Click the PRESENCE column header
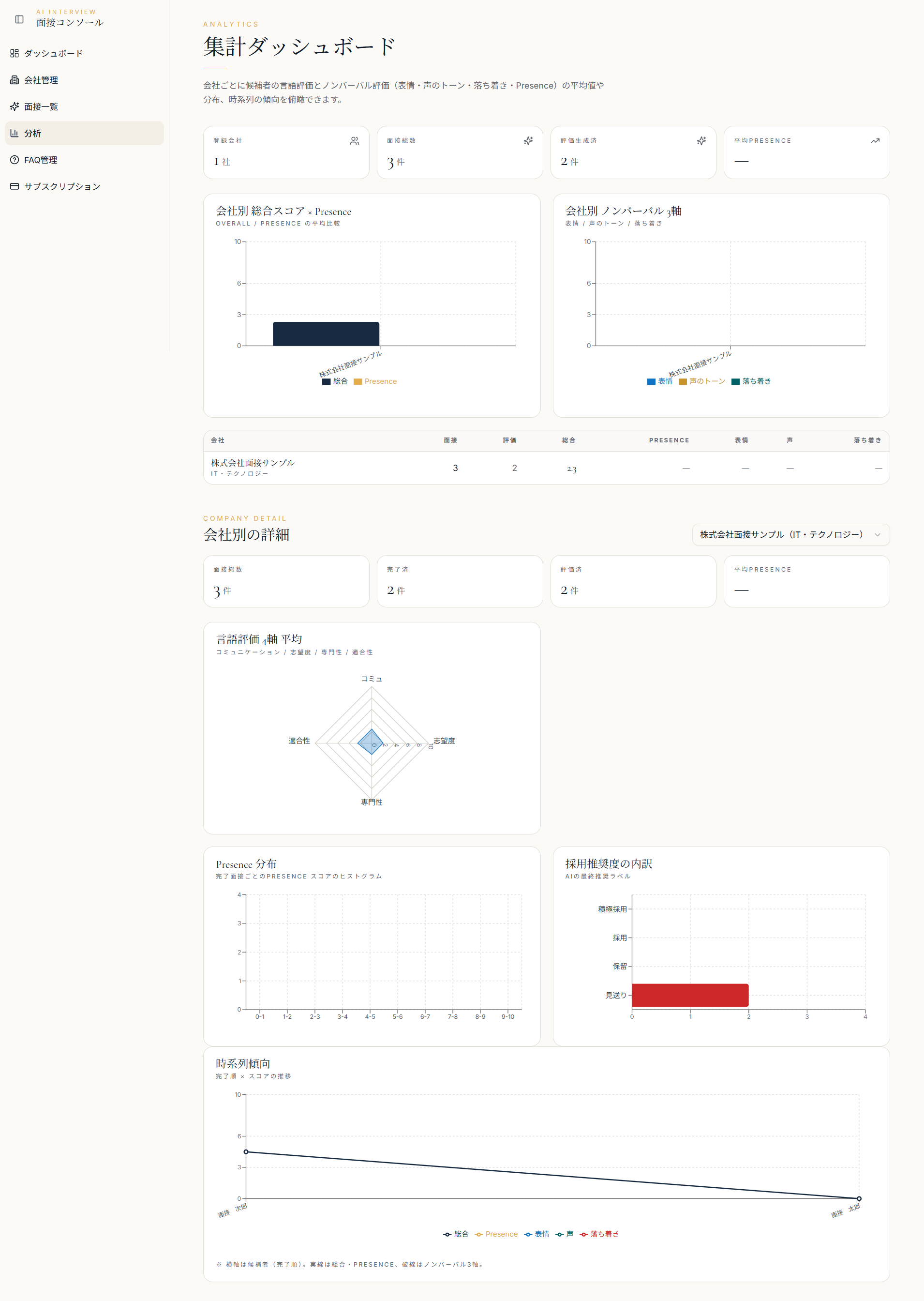Image resolution: width=924 pixels, height=1301 pixels. pos(669,440)
